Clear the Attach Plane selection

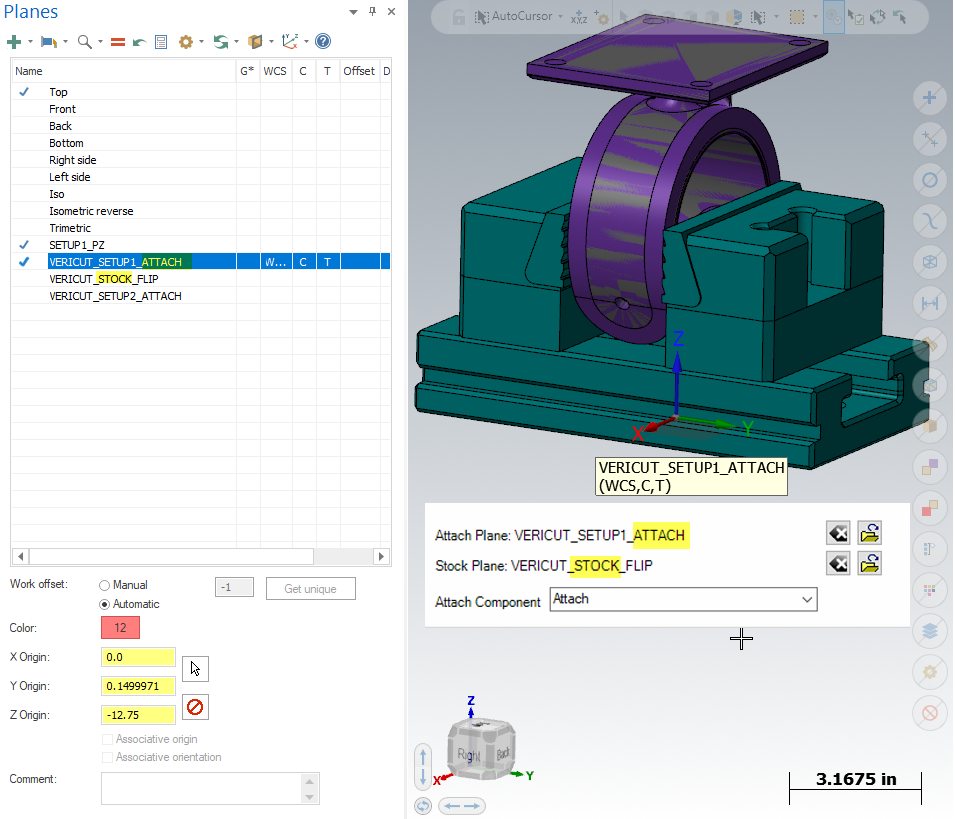pos(839,534)
